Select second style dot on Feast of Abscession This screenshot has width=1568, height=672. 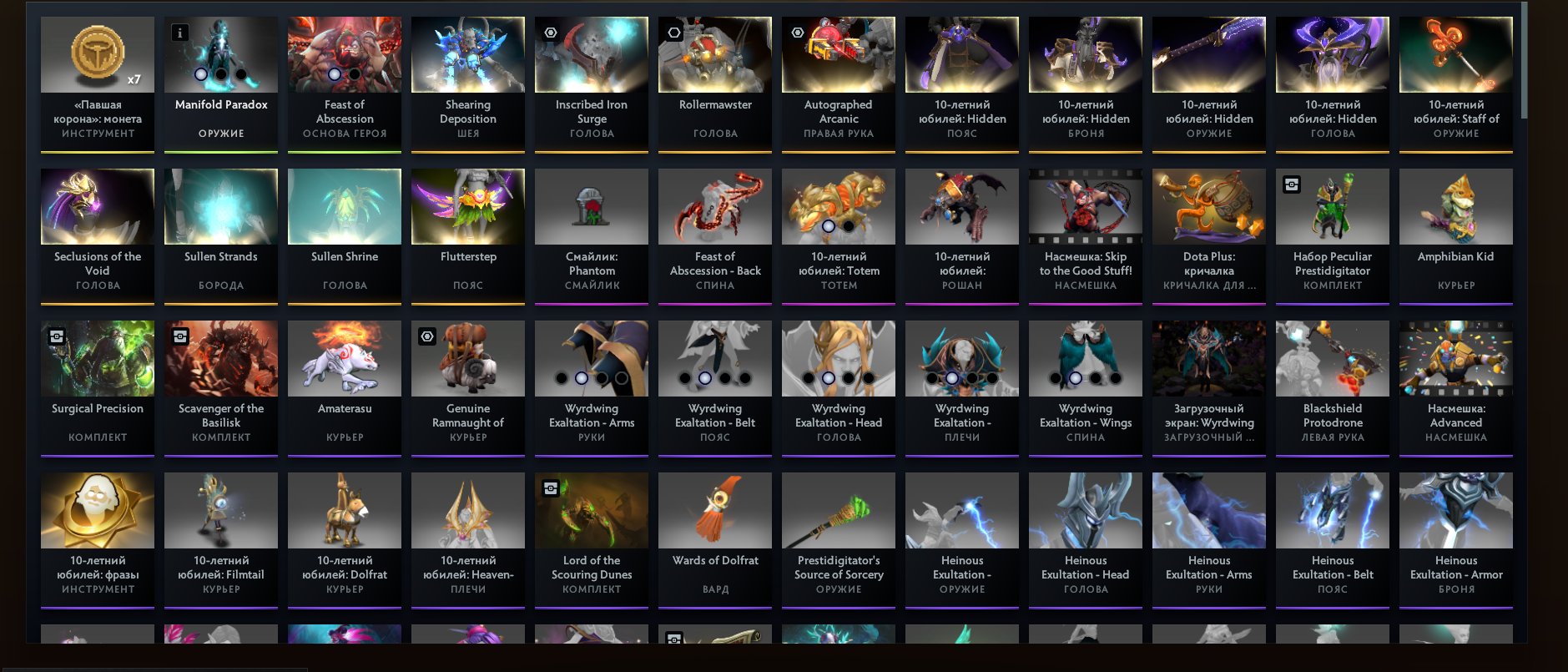[355, 74]
